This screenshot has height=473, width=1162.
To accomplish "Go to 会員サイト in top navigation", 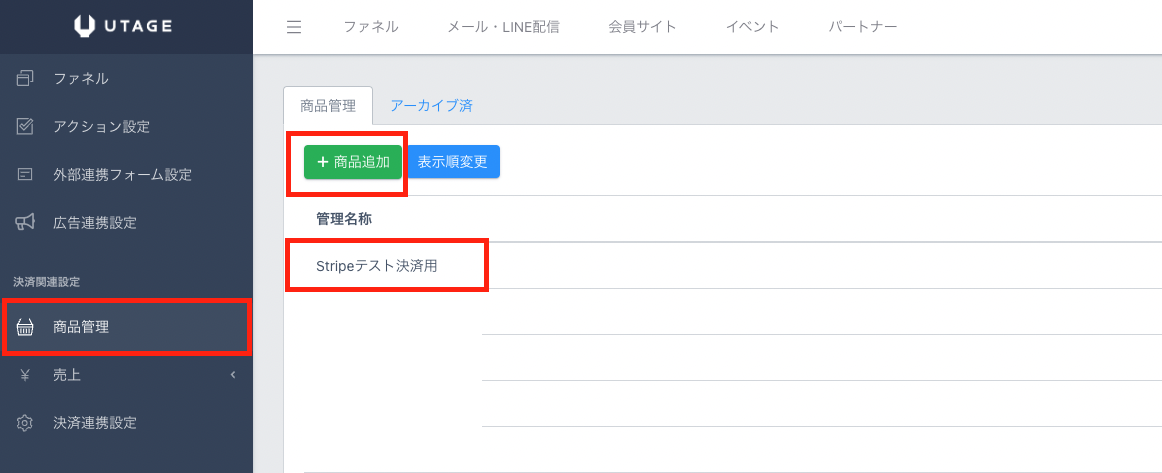I will [642, 27].
